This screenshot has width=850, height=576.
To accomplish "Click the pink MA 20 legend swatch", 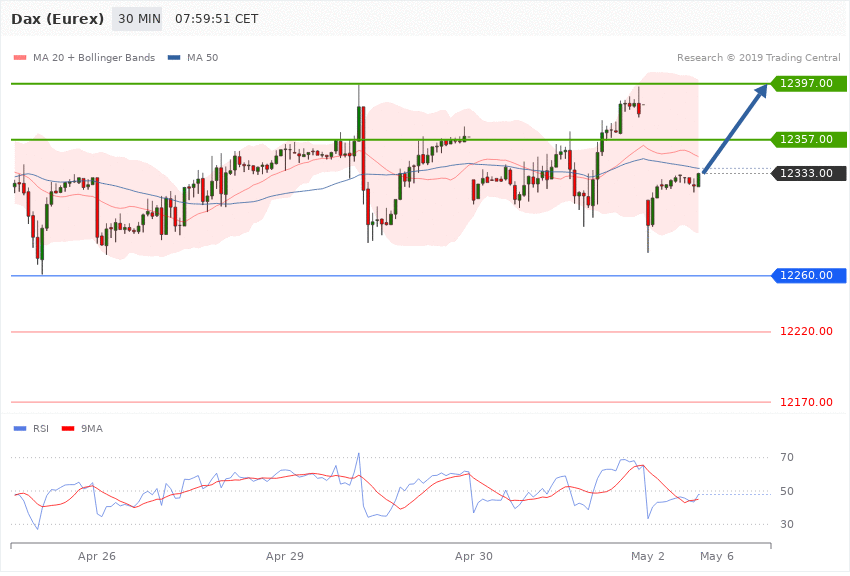I will pyautogui.click(x=20, y=57).
